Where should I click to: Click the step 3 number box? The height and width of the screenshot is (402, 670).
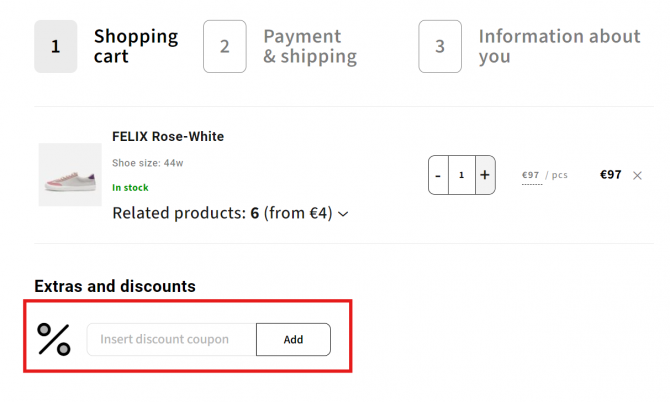440,46
